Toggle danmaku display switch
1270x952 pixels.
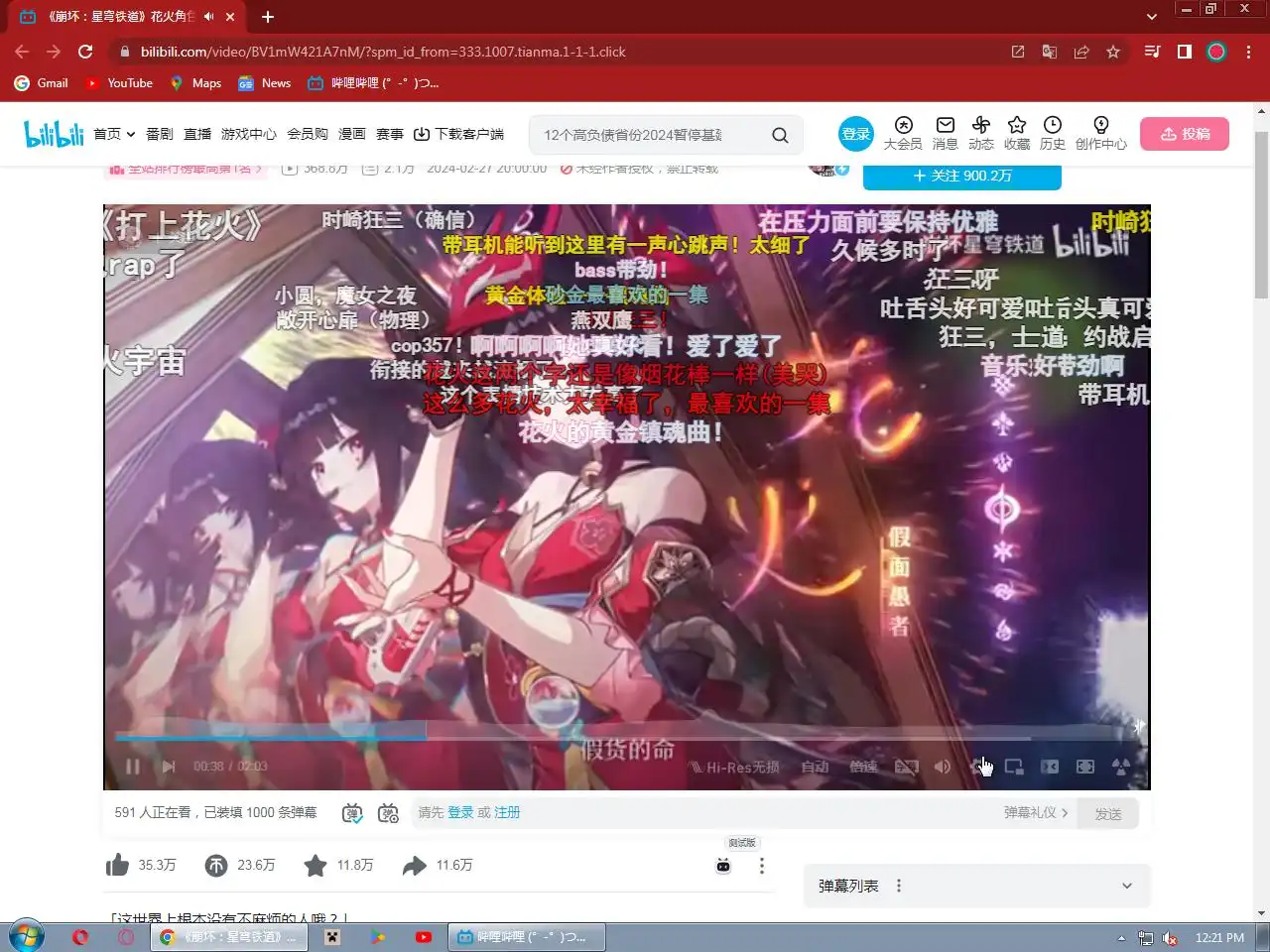pyautogui.click(x=352, y=813)
